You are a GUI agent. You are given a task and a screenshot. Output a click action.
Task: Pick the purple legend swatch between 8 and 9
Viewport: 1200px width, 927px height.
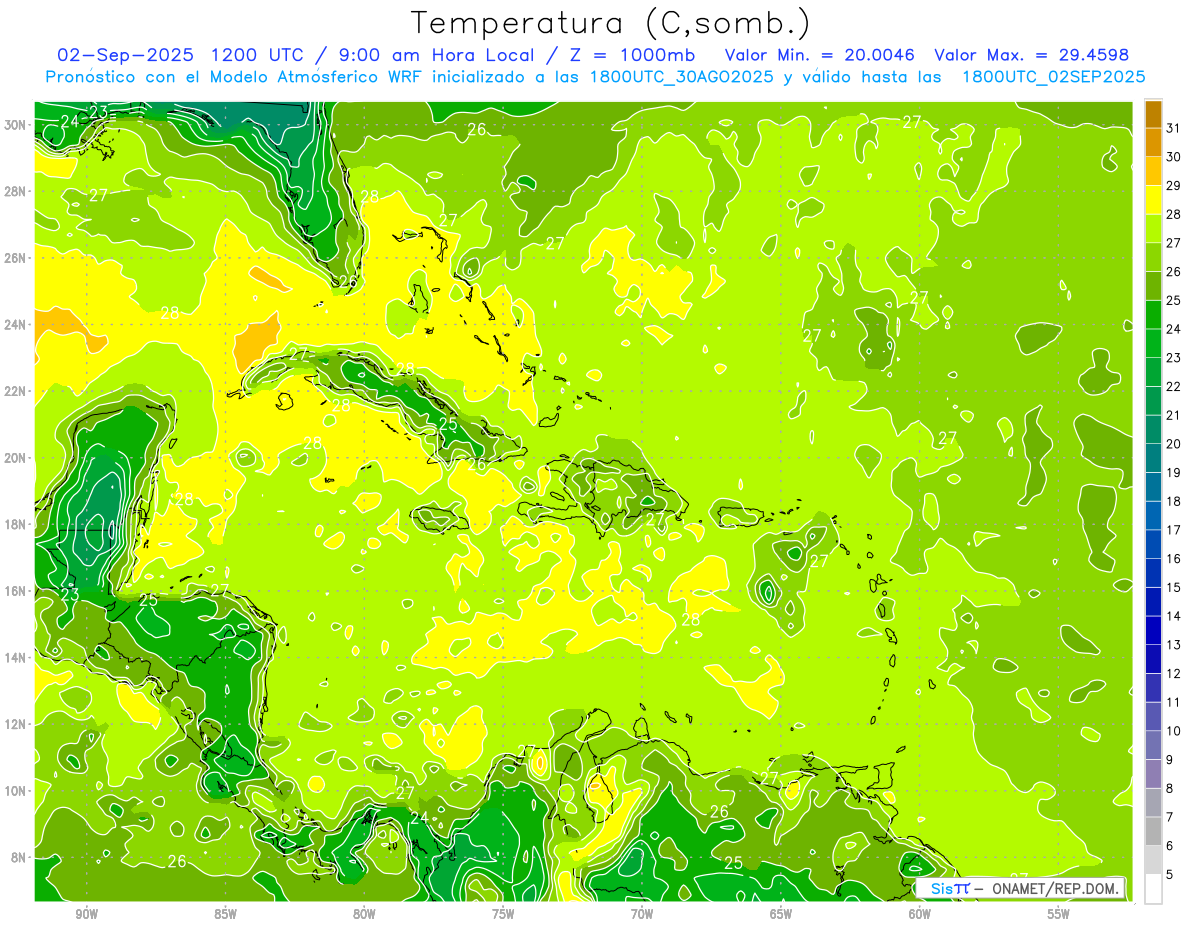tap(1153, 774)
